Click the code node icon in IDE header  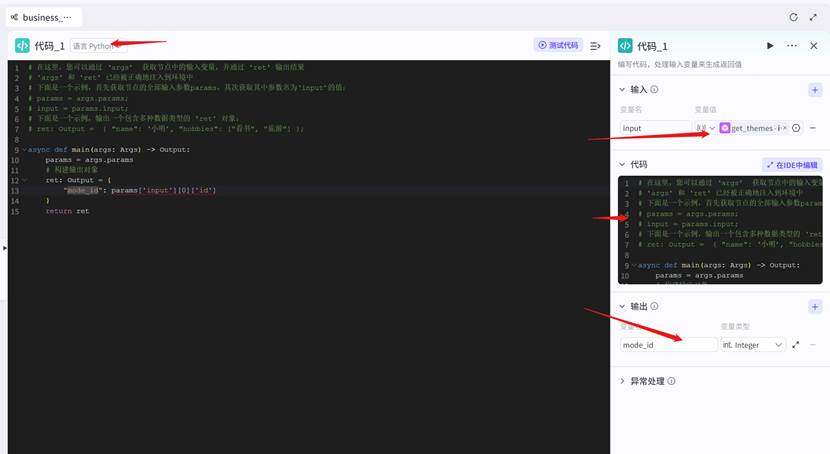coord(22,46)
